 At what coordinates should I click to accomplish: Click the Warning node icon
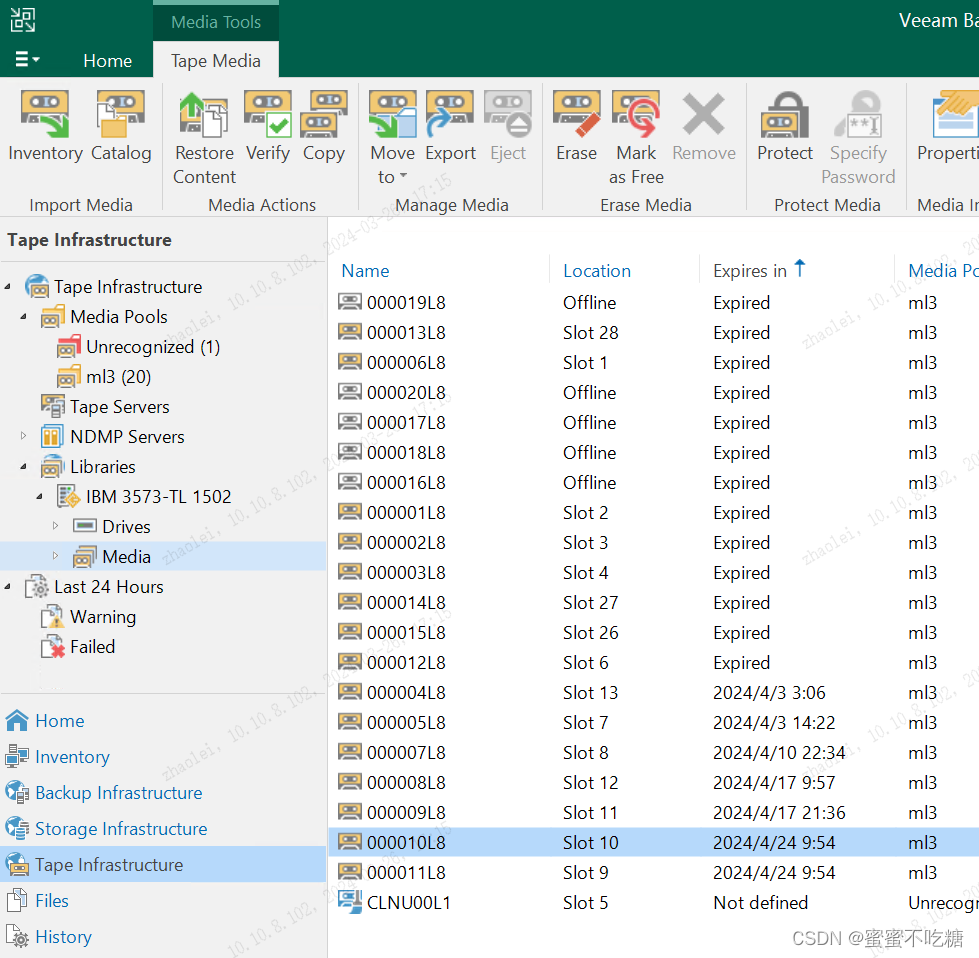[x=52, y=617]
